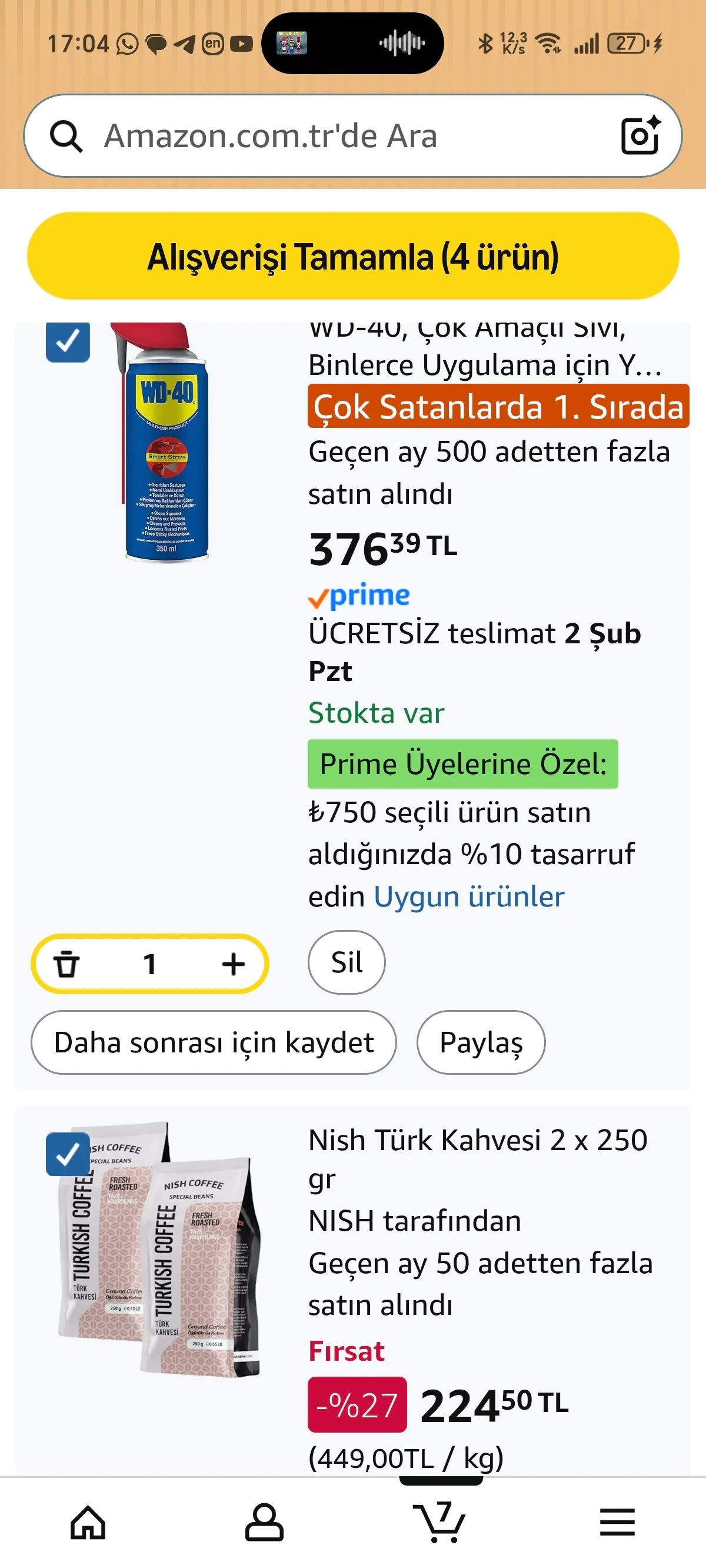Uncheck the WD-40 item checkbox
This screenshot has width=706, height=1568.
coord(68,341)
